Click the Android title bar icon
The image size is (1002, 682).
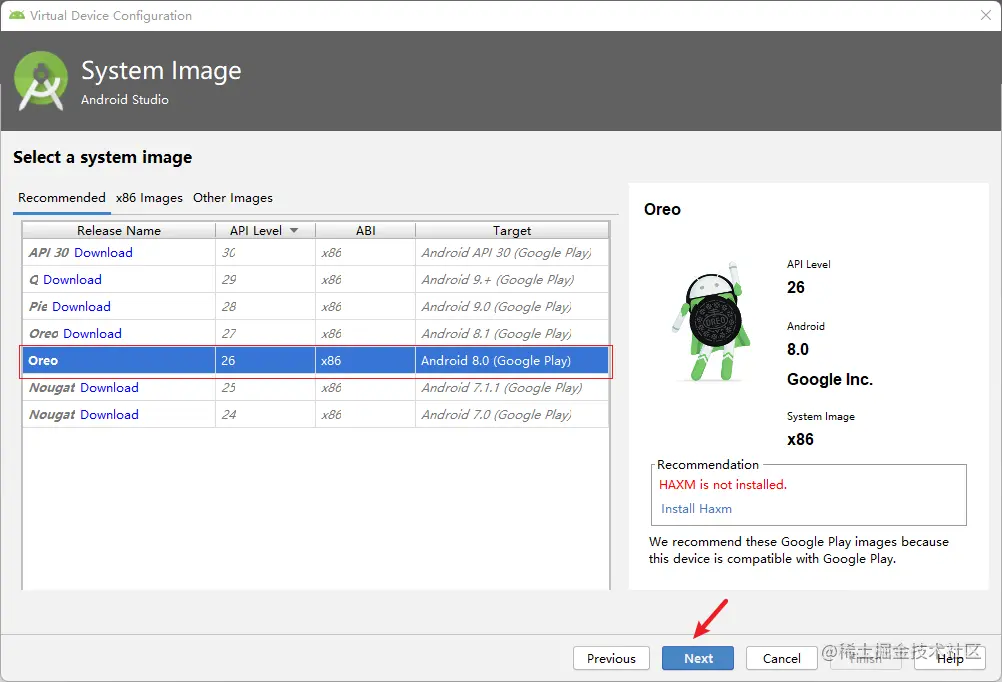click(17, 15)
